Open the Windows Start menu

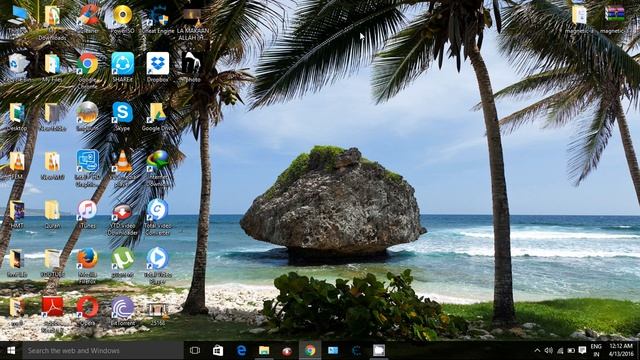(11, 350)
